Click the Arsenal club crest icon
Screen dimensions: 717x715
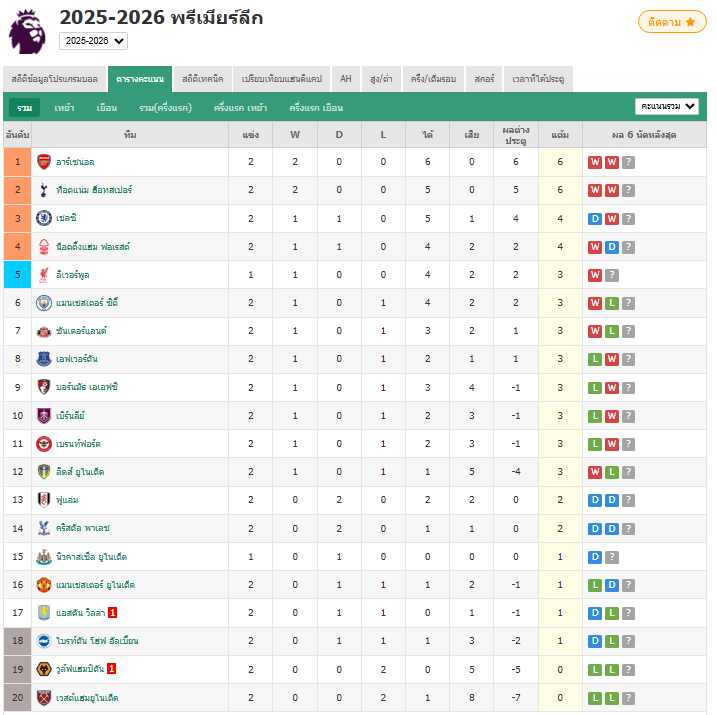44,162
